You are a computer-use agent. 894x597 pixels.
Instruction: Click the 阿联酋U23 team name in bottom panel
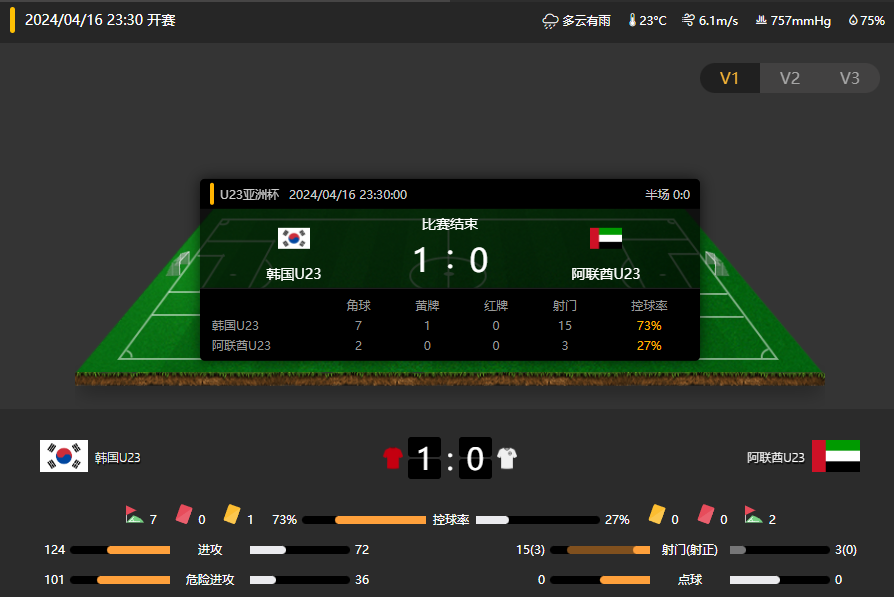tap(775, 457)
